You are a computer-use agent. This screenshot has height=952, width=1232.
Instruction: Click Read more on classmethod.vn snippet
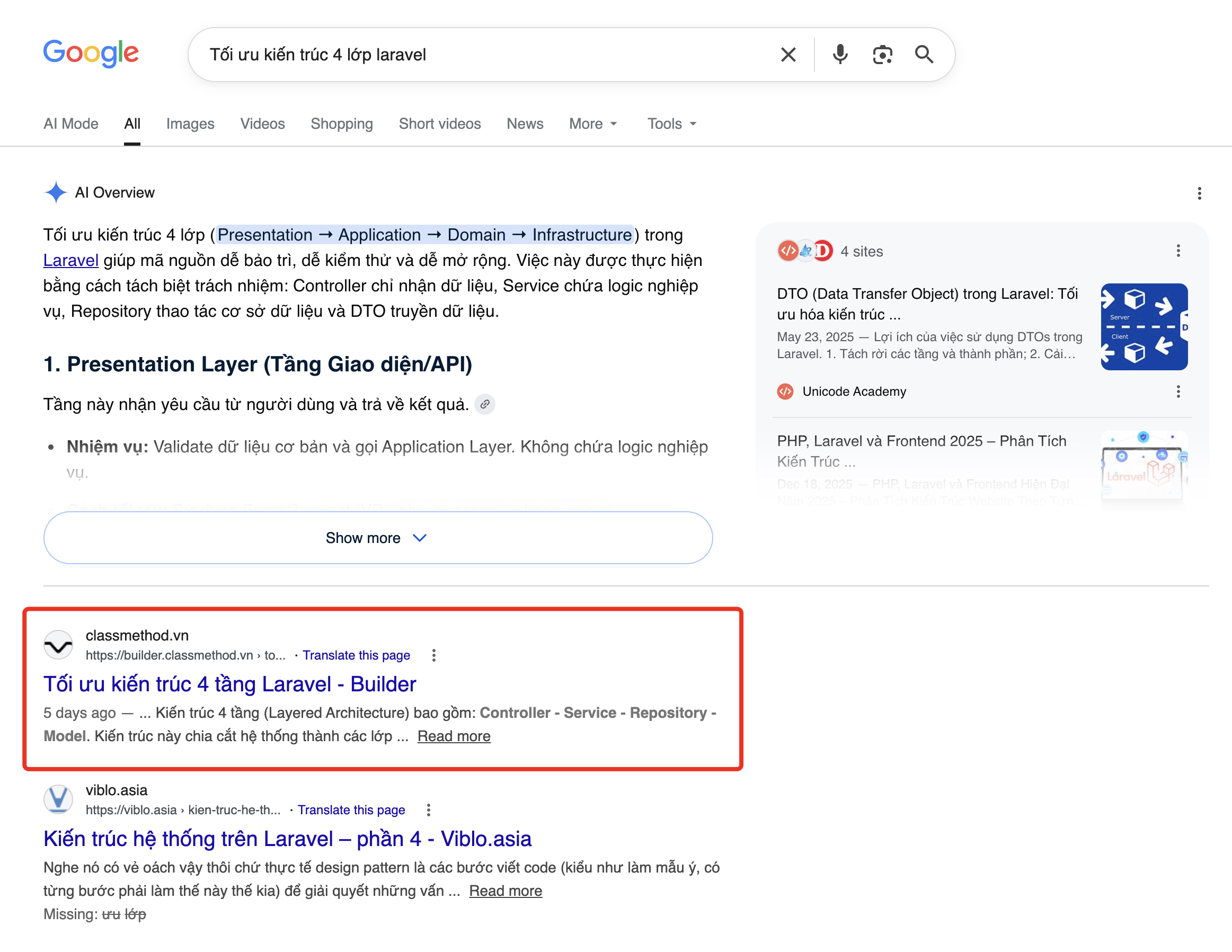(454, 736)
